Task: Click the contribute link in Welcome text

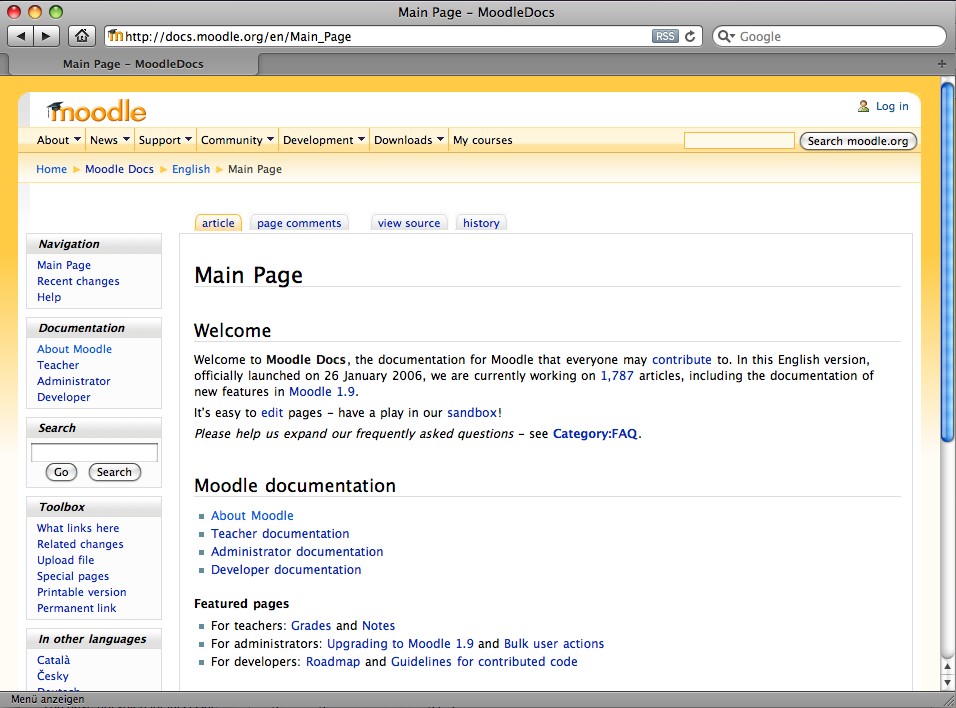Action: tap(682, 359)
